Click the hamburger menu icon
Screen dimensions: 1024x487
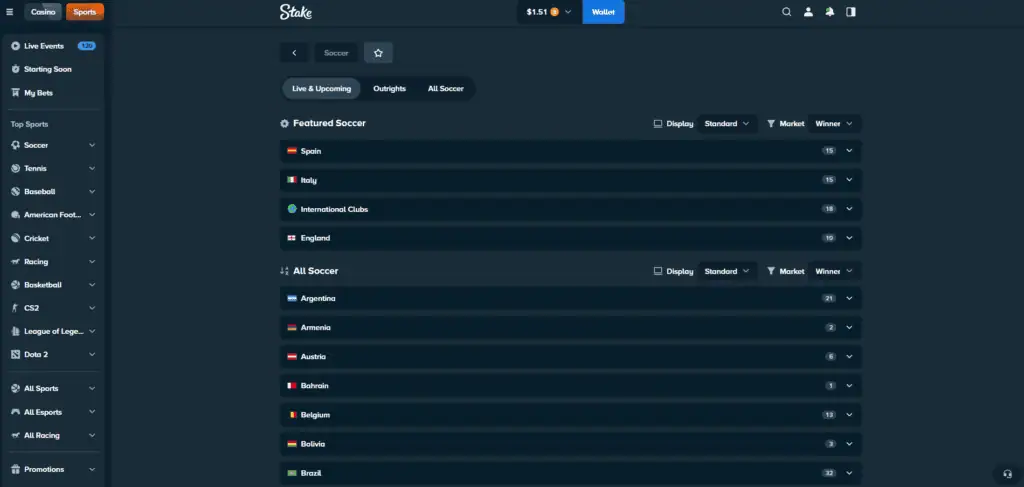tap(10, 12)
